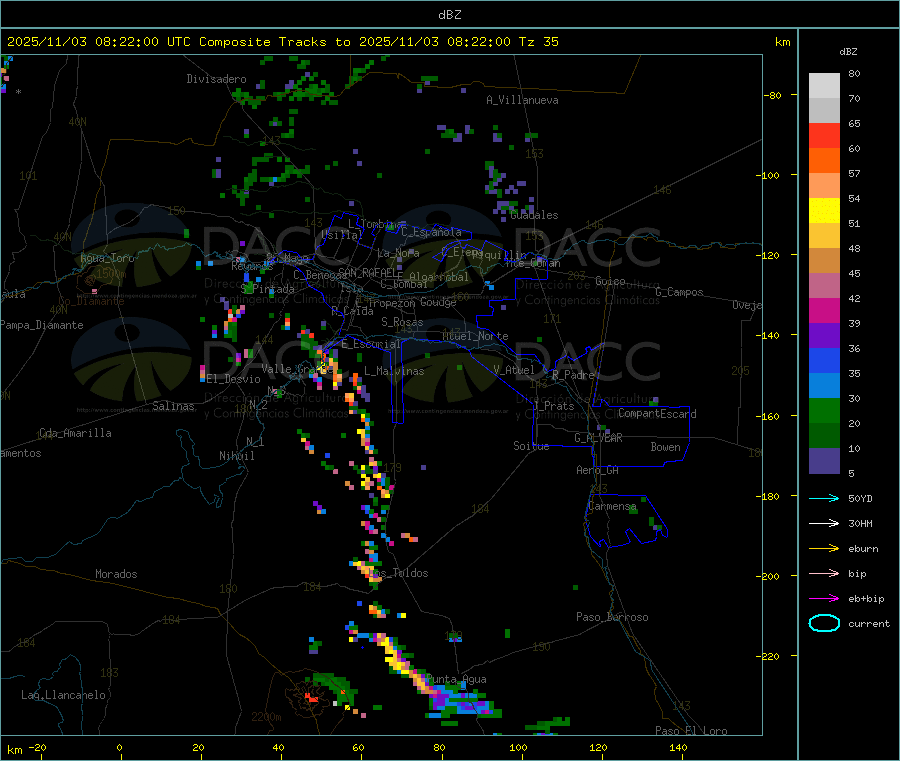
Task: Pick the orange 57–60 dBZ legend swatch
Action: [824, 161]
